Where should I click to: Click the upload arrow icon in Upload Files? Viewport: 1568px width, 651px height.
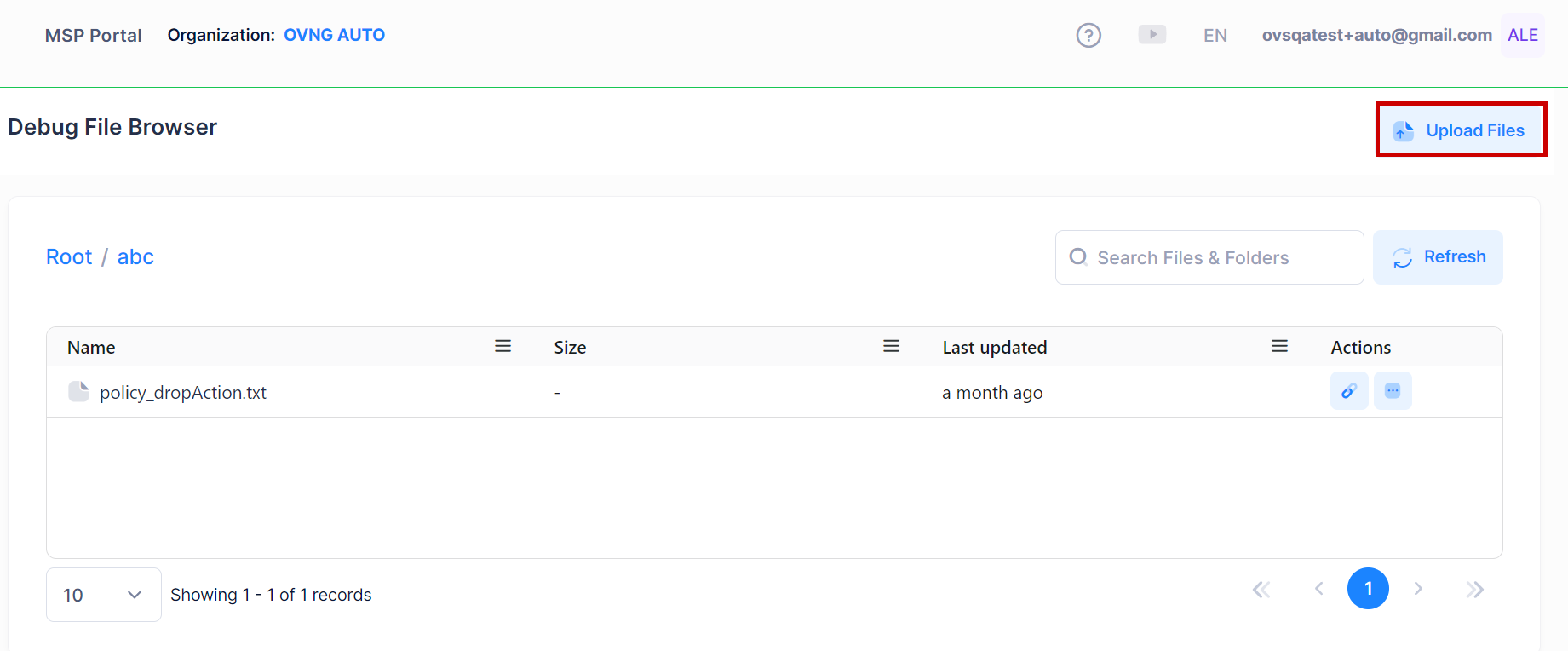[x=1402, y=130]
